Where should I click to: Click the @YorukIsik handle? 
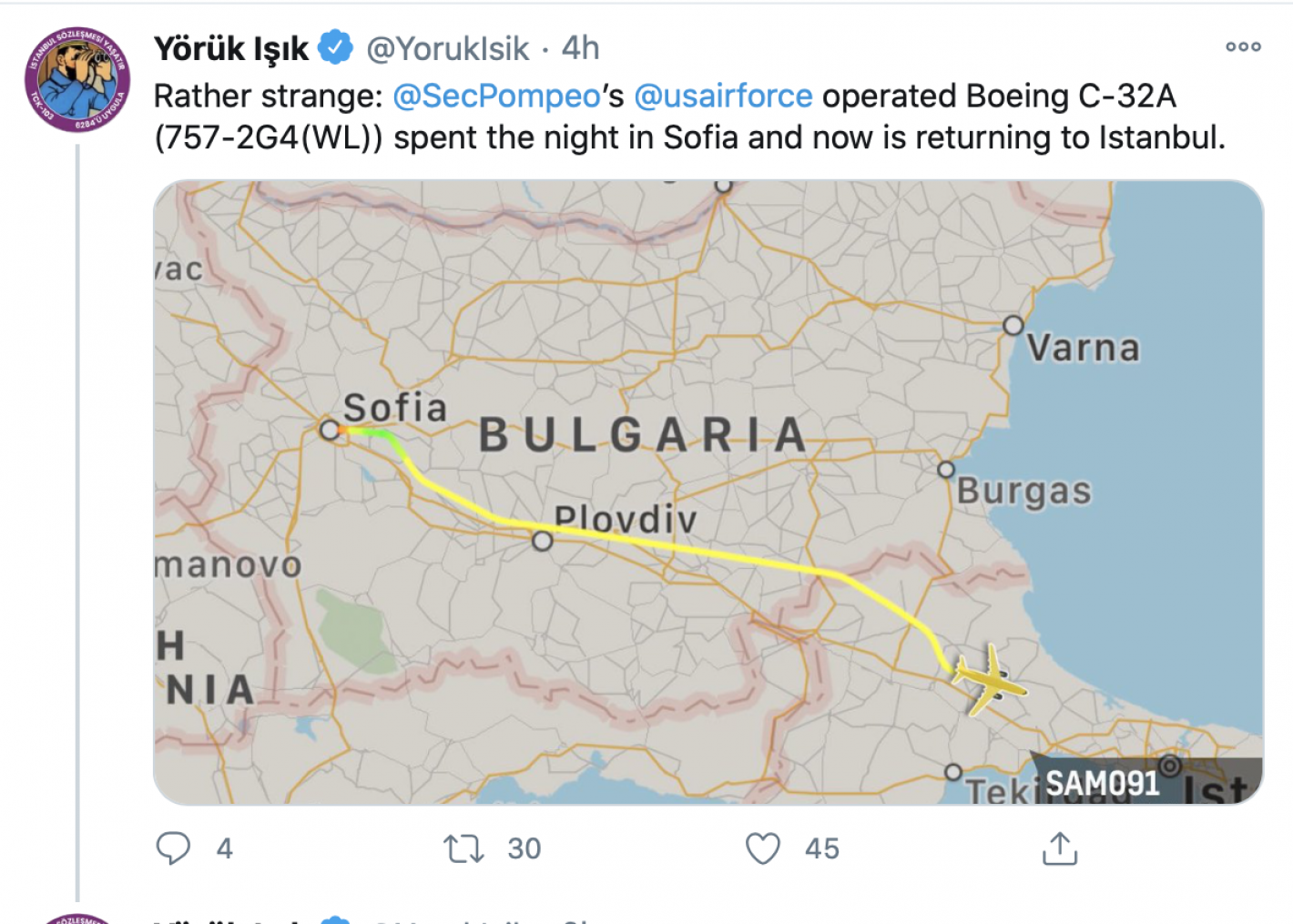click(x=447, y=48)
